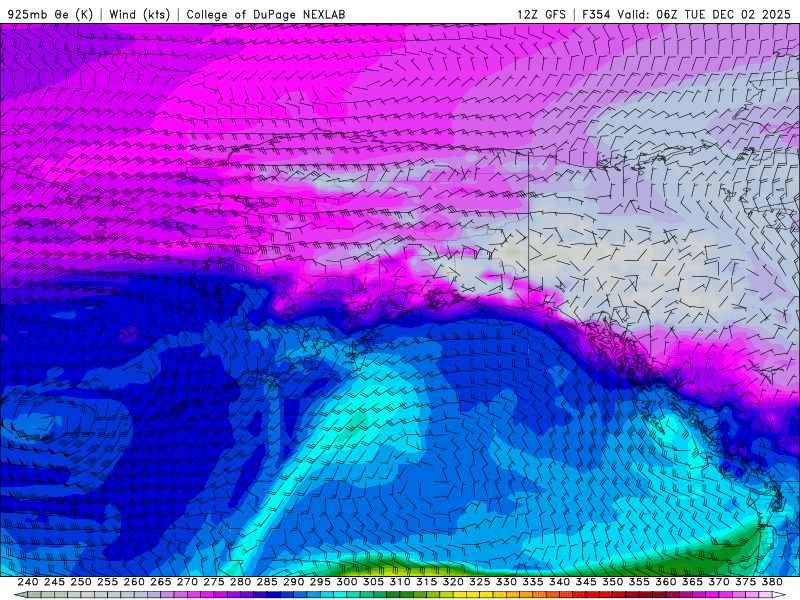Click the 240 value on the color scale
The height and width of the screenshot is (600, 800).
point(28,582)
